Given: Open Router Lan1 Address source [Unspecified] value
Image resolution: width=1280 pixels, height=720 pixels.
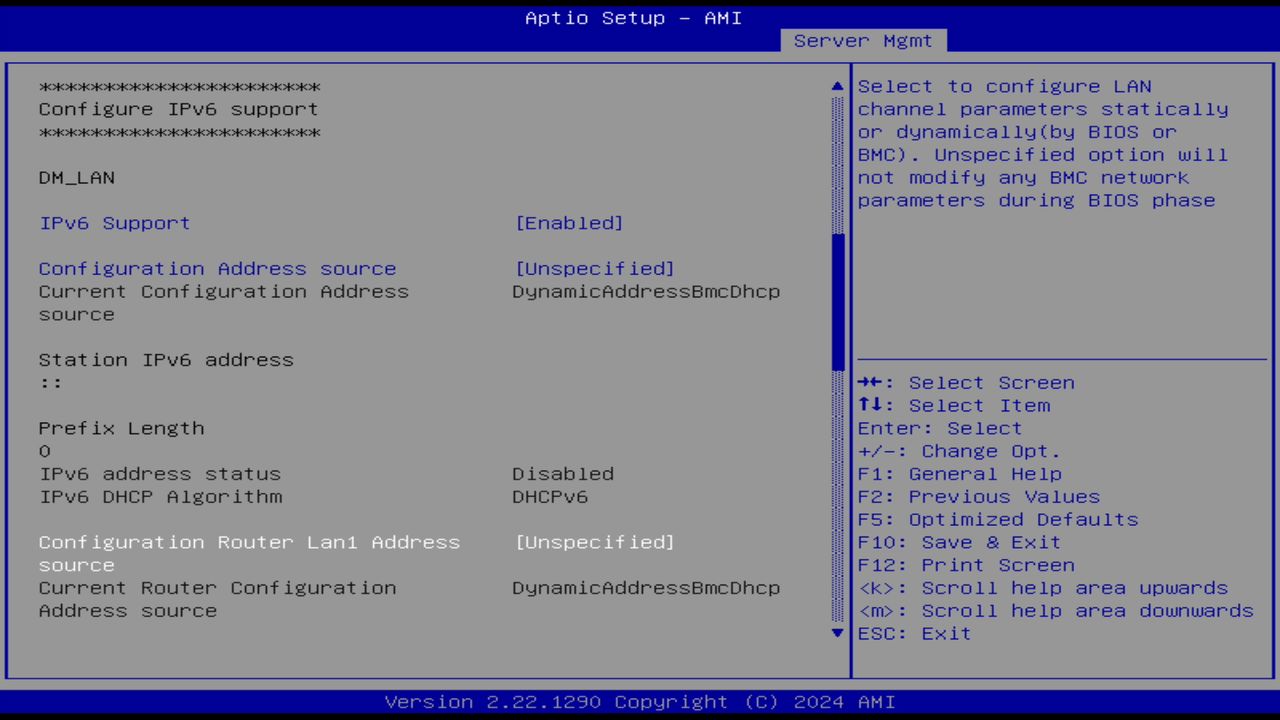Looking at the screenshot, I should coord(595,542).
